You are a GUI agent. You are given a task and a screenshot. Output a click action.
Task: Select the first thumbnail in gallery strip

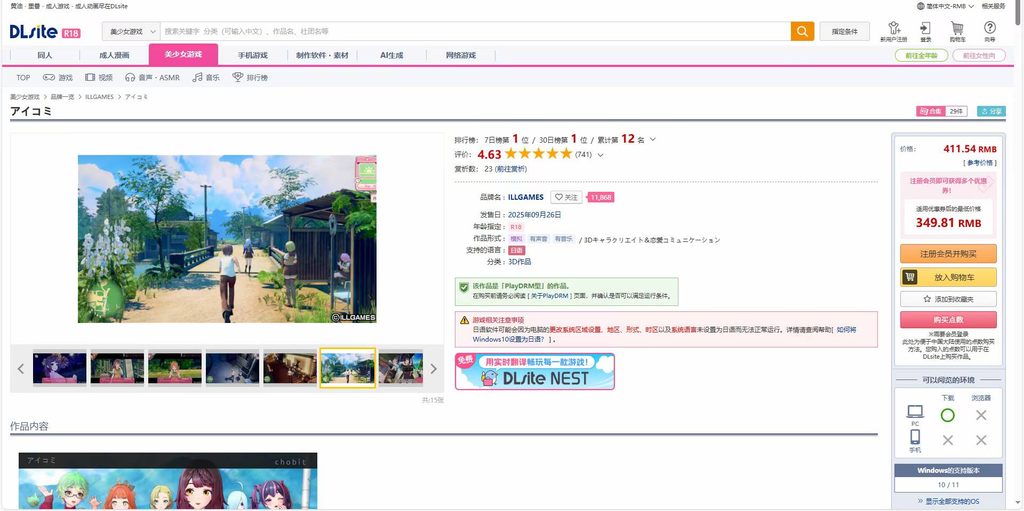click(x=59, y=368)
